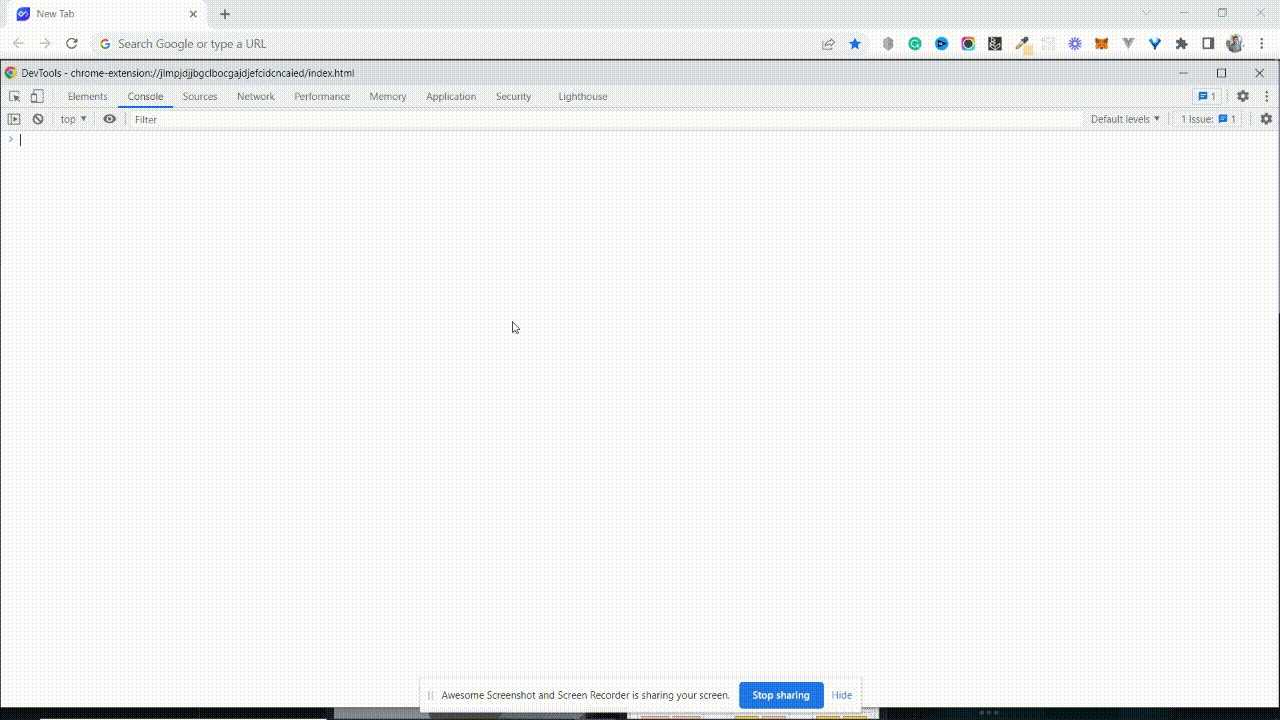The image size is (1280, 720).
Task: Open the Default levels dropdown
Action: [1124, 119]
